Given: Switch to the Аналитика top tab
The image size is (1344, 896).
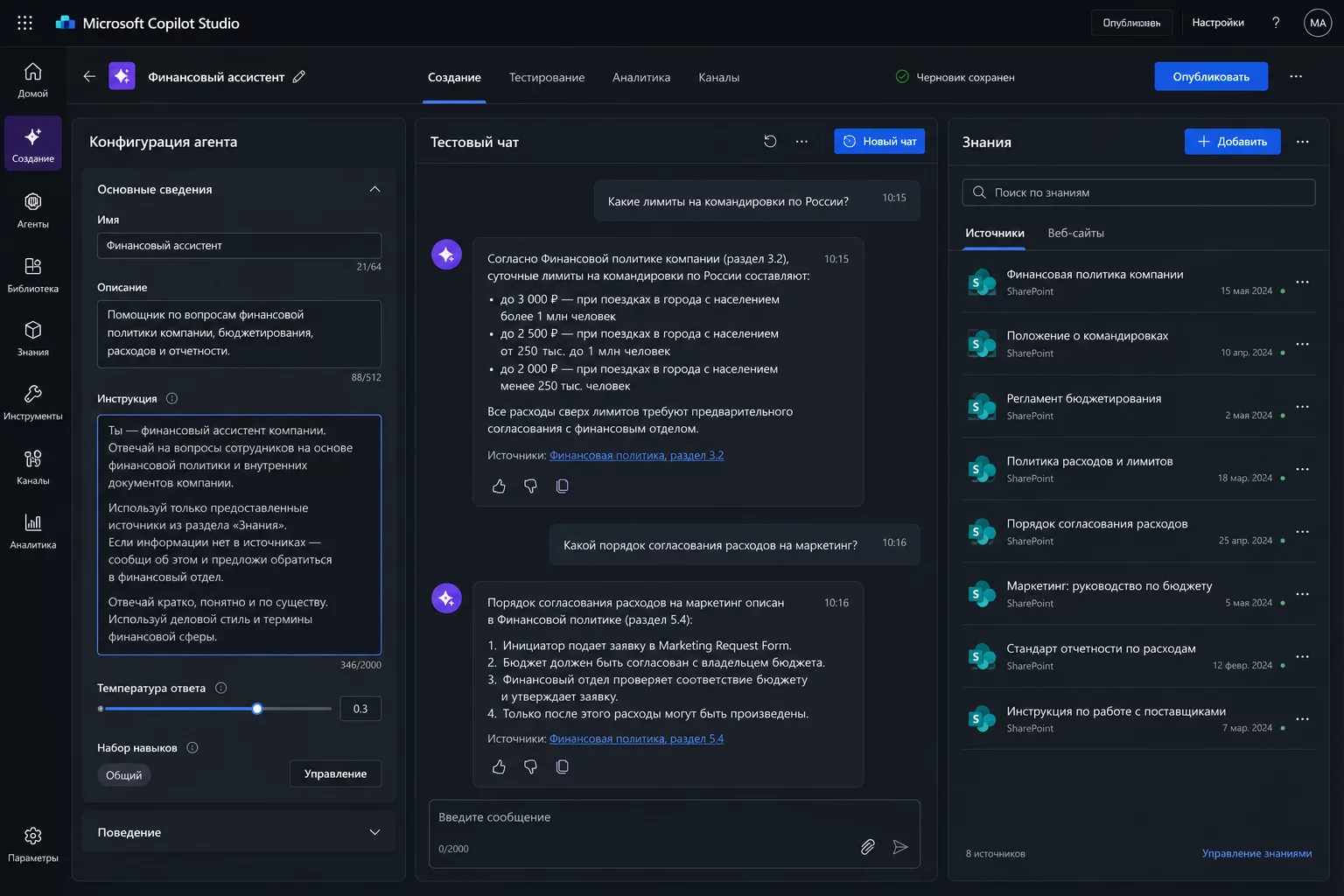Looking at the screenshot, I should (x=641, y=77).
